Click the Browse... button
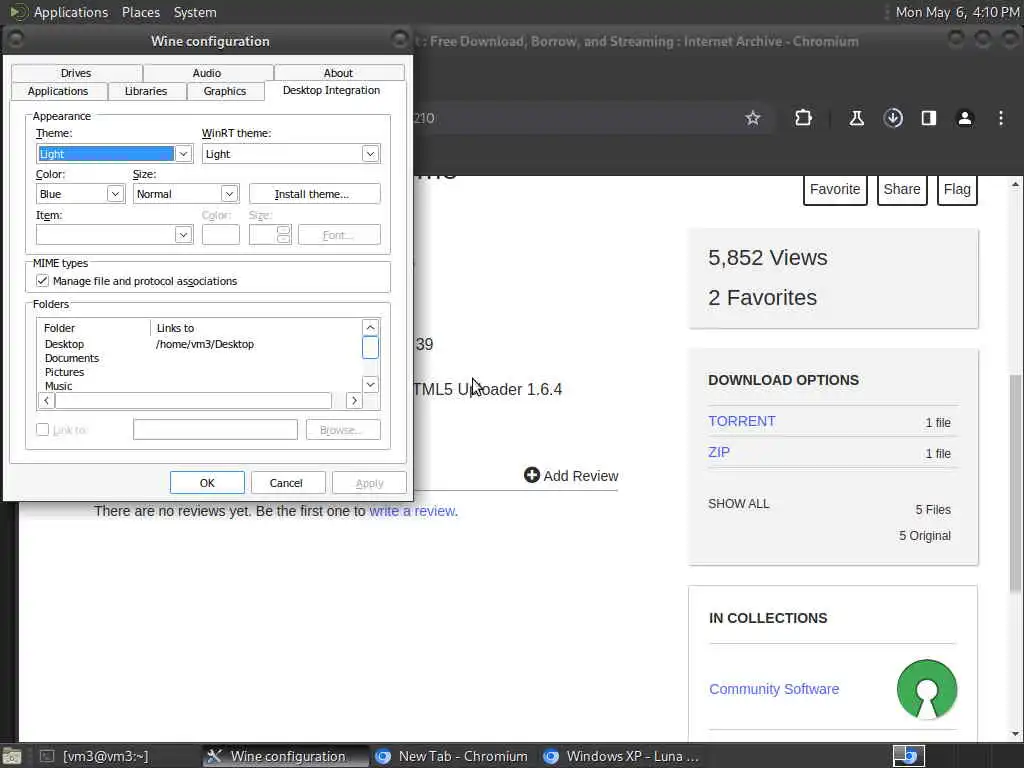Viewport: 1024px width, 768px height. click(x=343, y=430)
